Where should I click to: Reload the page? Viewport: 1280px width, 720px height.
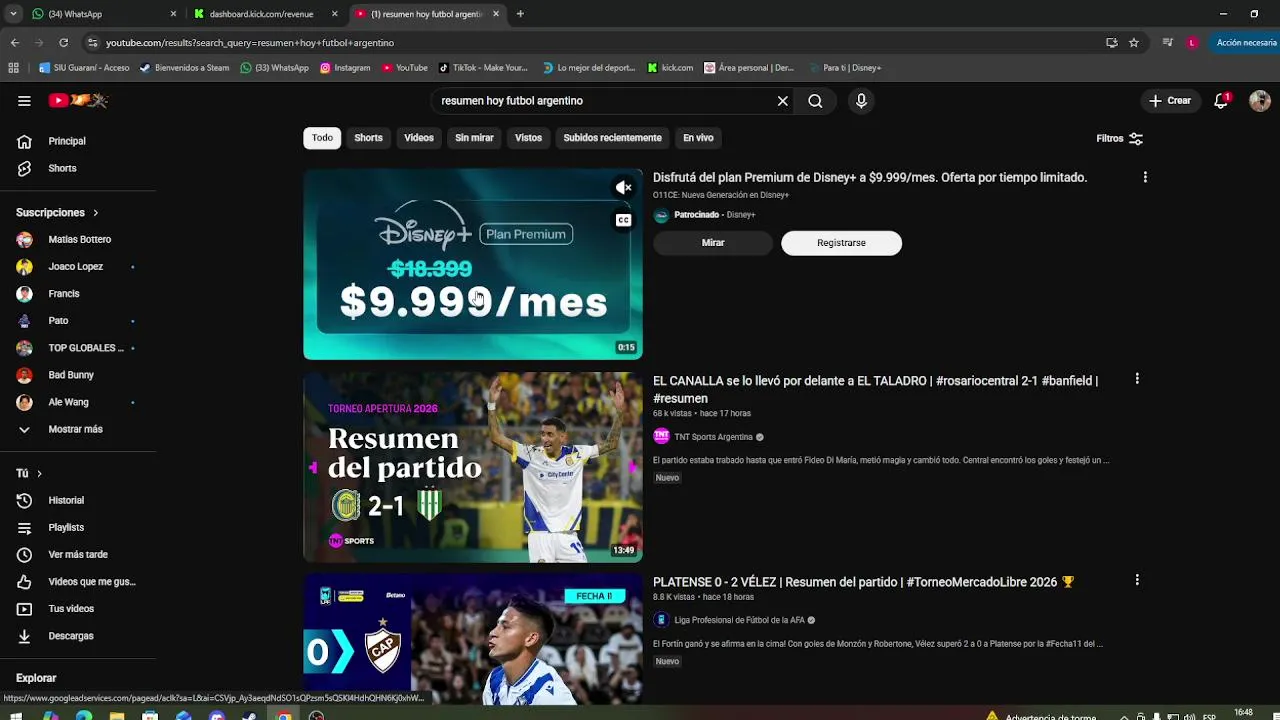(64, 43)
